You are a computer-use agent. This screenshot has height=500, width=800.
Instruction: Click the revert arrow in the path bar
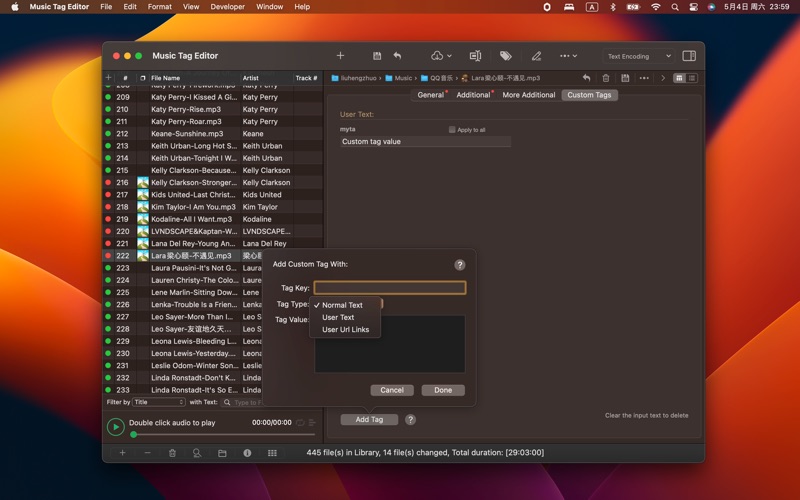click(586, 78)
